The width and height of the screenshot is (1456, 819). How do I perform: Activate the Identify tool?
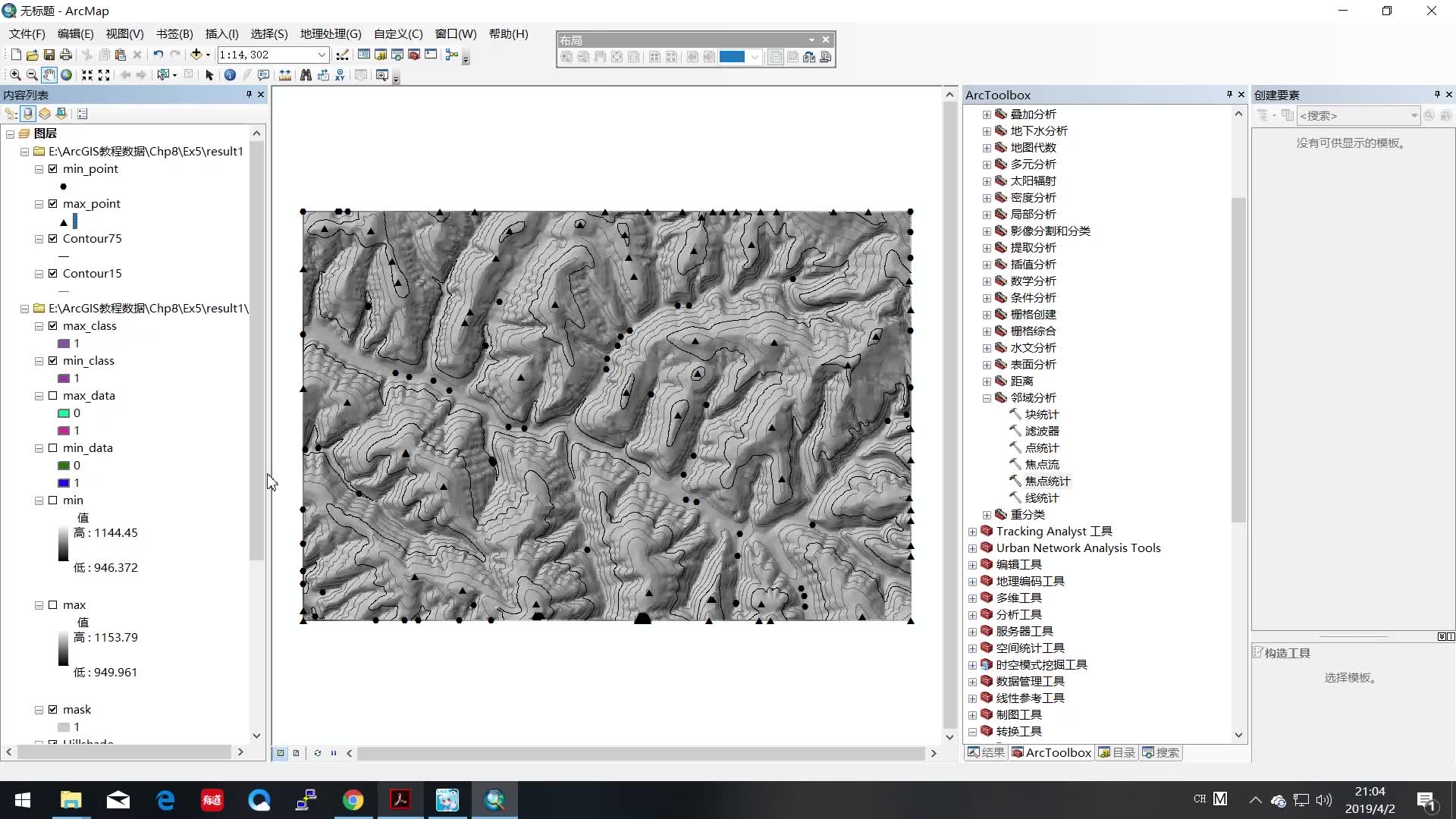click(x=230, y=75)
